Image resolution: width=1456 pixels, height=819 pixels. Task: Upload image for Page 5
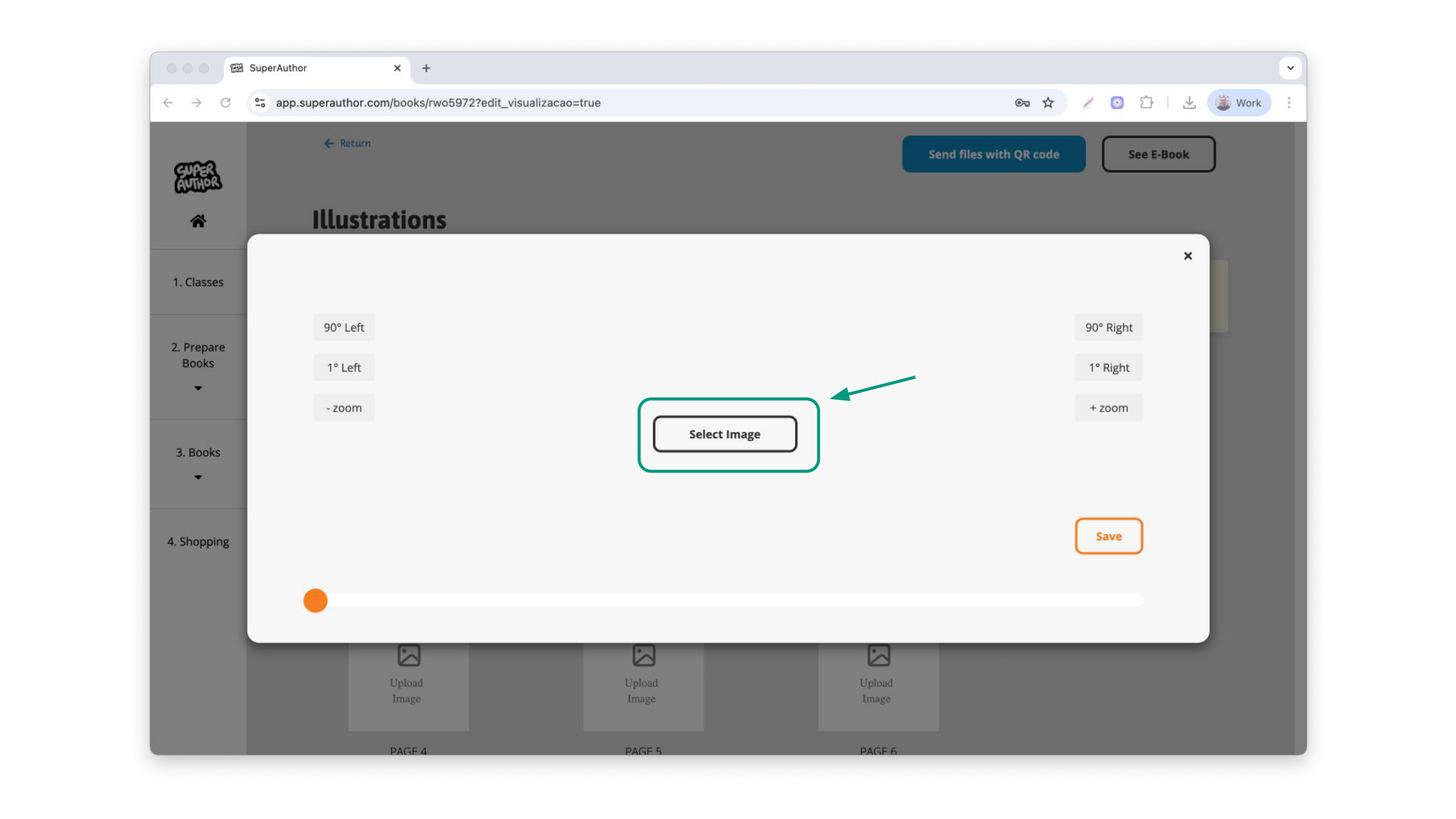tap(643, 686)
